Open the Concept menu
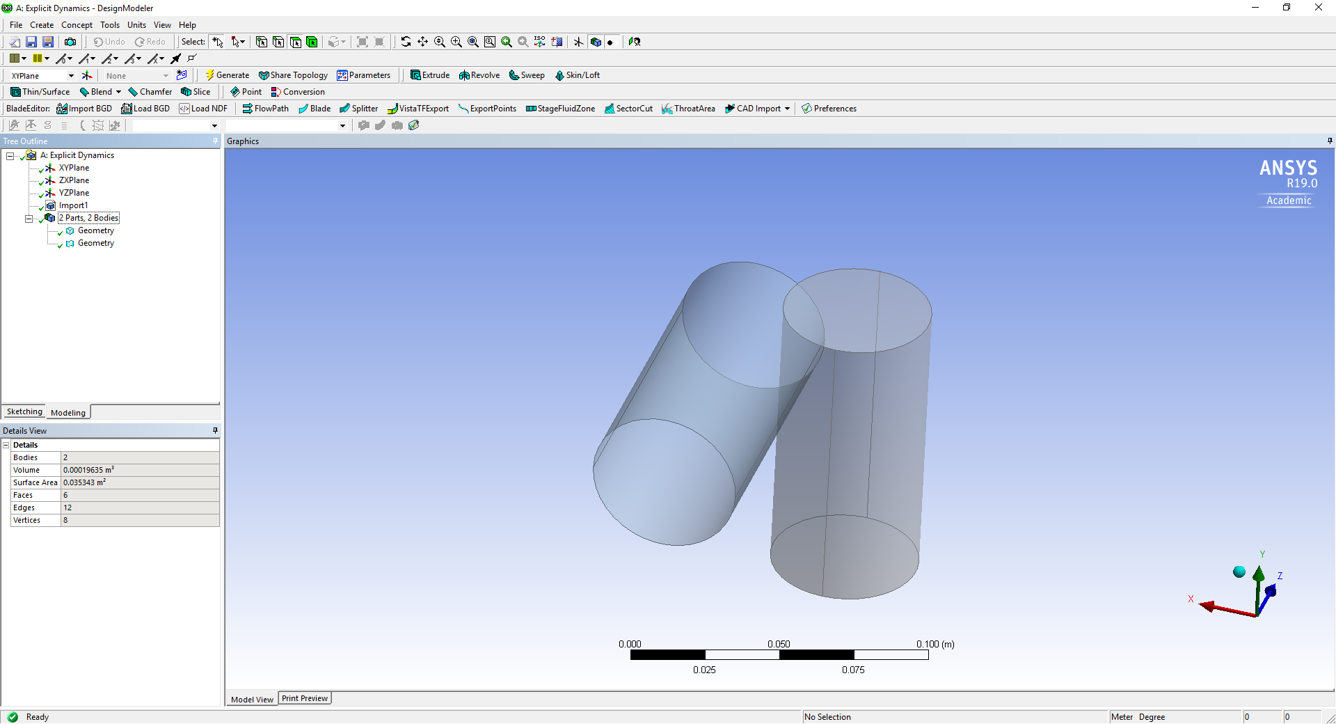The image size is (1336, 724). [77, 25]
